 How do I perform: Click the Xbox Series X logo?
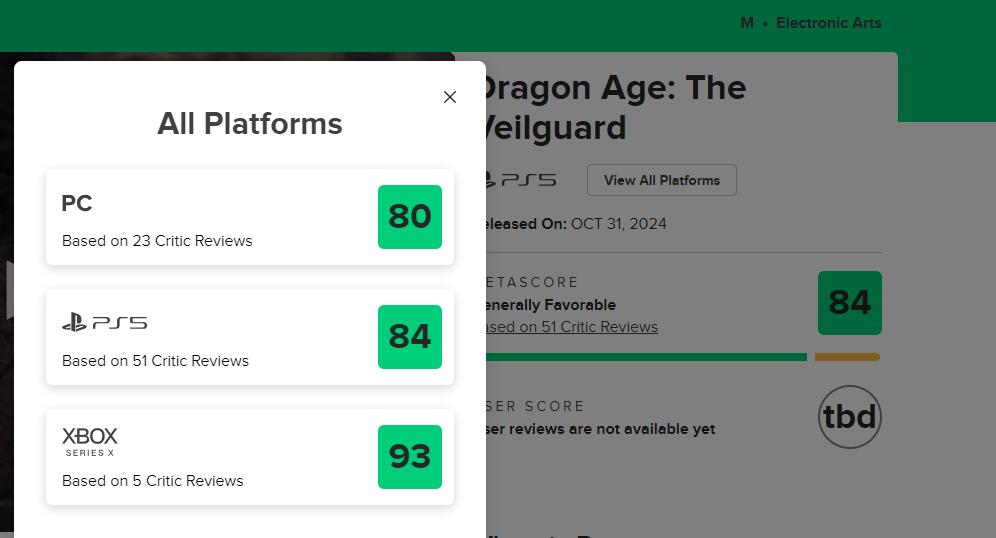tap(90, 441)
